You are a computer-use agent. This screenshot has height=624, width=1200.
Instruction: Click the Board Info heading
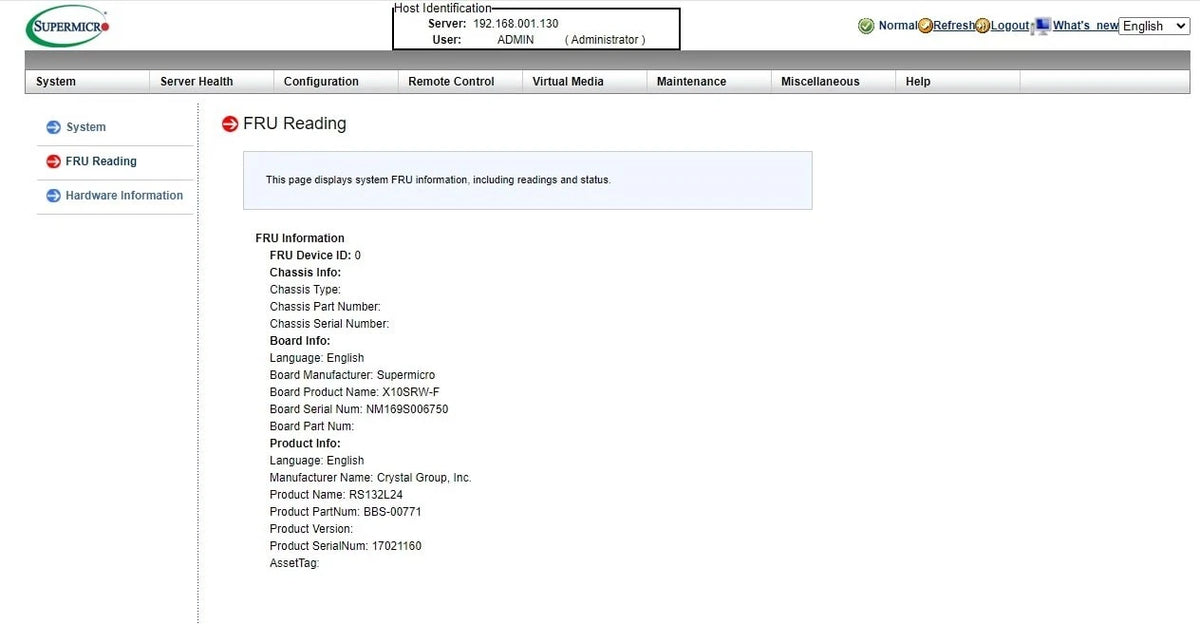click(300, 341)
